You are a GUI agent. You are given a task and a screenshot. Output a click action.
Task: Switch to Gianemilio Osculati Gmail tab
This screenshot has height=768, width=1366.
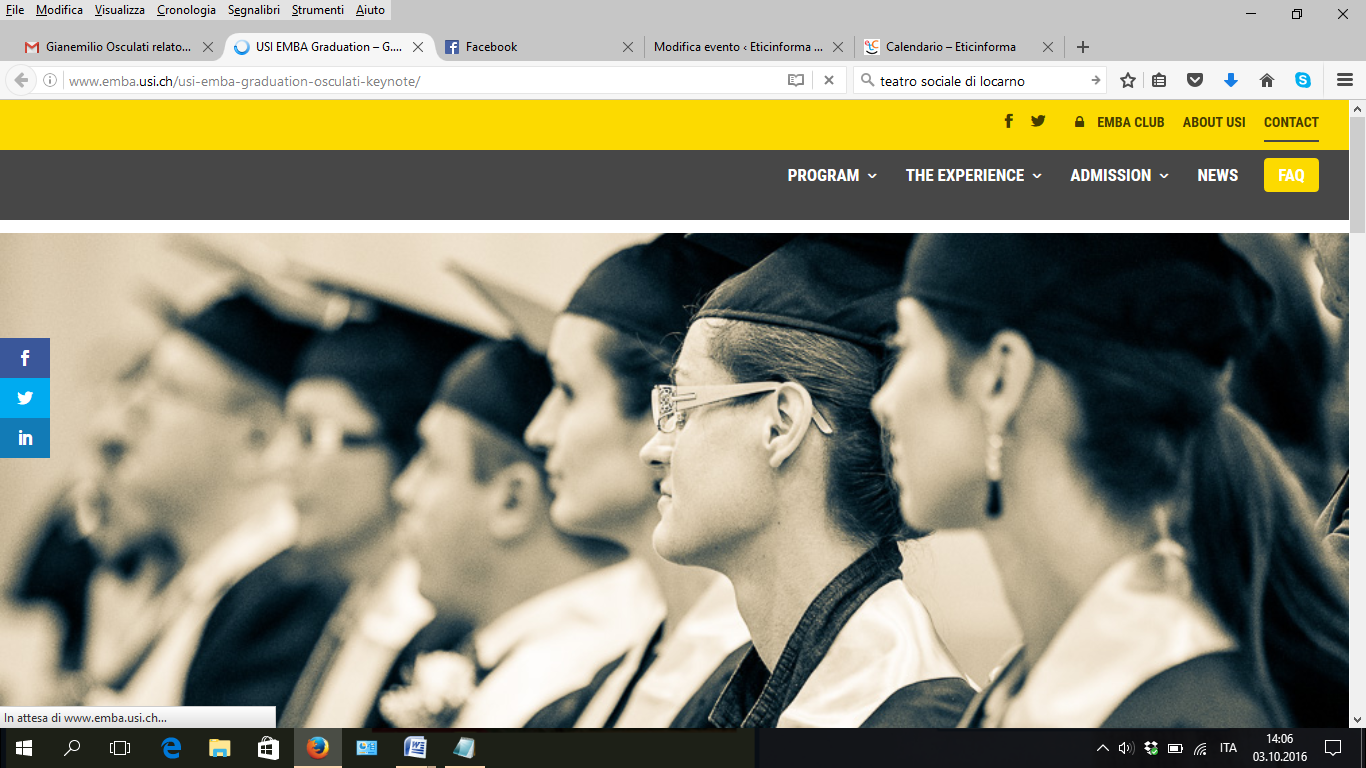click(118, 47)
